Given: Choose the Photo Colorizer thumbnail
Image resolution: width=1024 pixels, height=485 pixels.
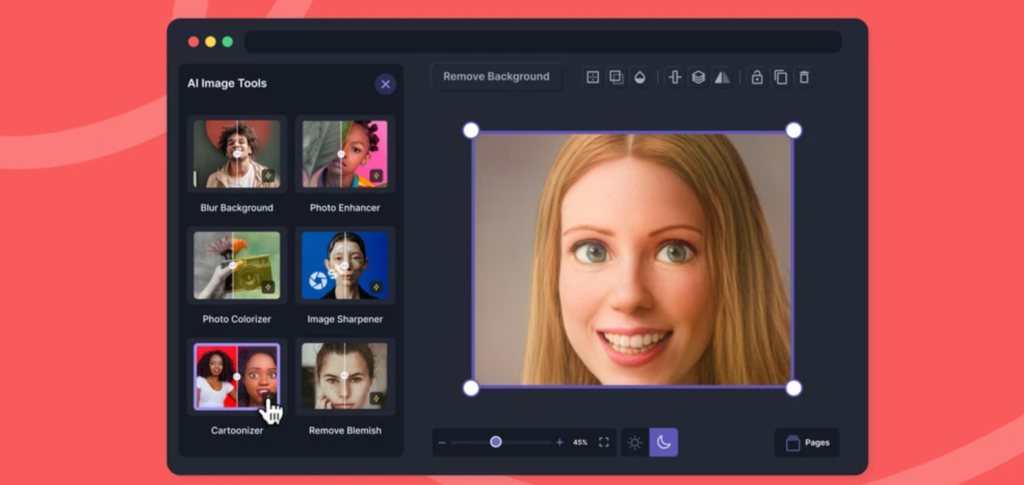Looking at the screenshot, I should (236, 265).
